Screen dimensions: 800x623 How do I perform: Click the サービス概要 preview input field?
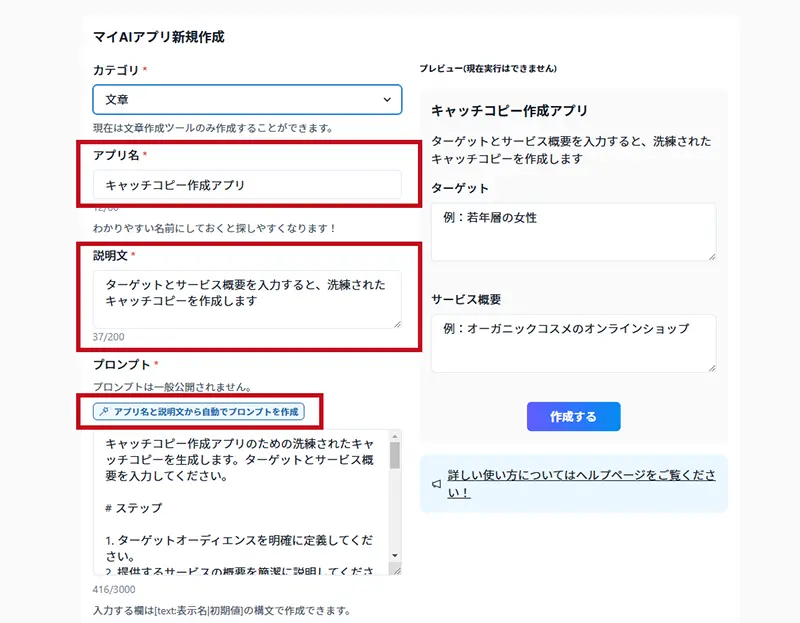click(573, 343)
